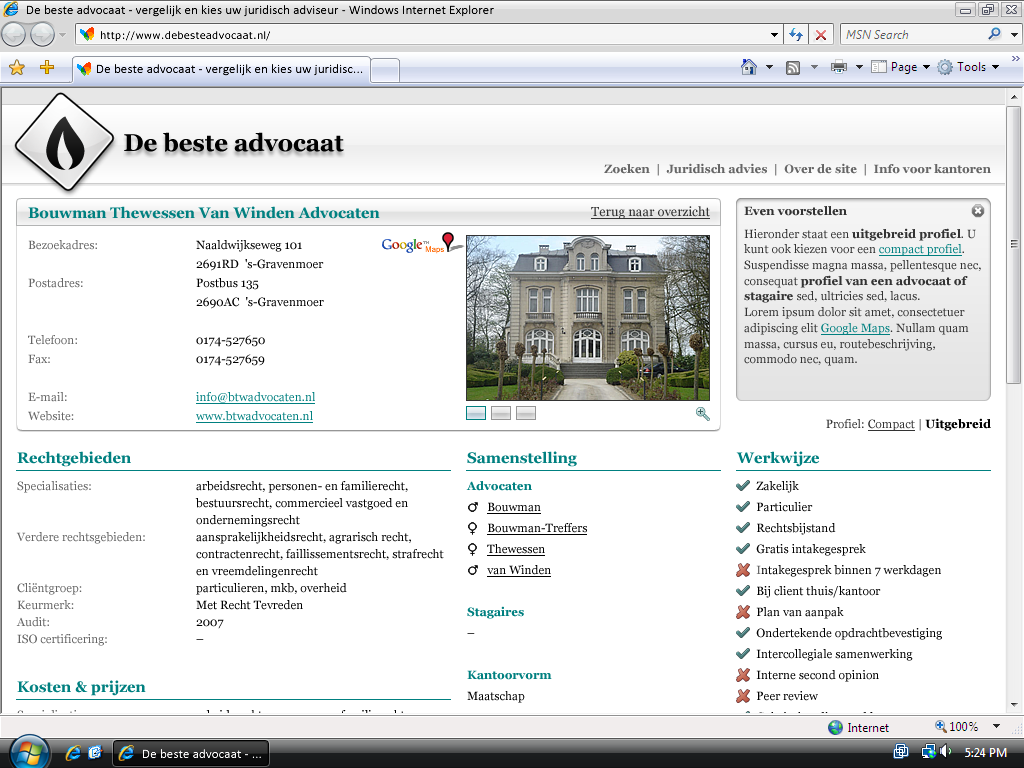Image resolution: width=1024 pixels, height=768 pixels.
Task: Click the zoom magnifier under the photo
Action: (x=703, y=413)
